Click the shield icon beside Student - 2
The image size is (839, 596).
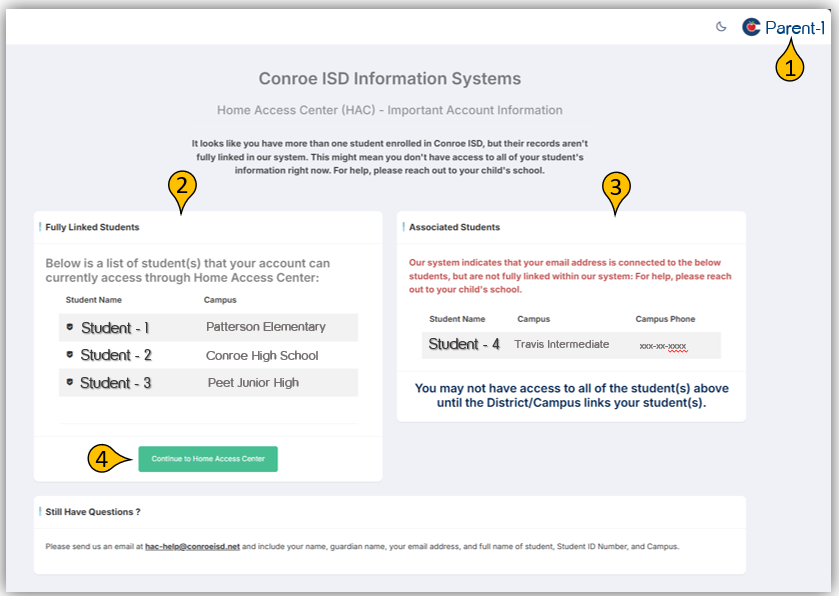pos(69,355)
